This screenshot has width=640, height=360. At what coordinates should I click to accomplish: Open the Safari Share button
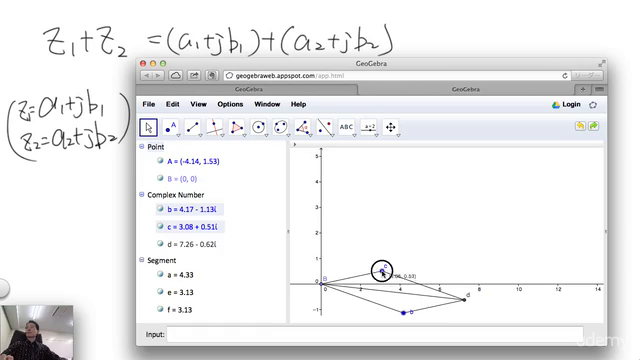194,76
